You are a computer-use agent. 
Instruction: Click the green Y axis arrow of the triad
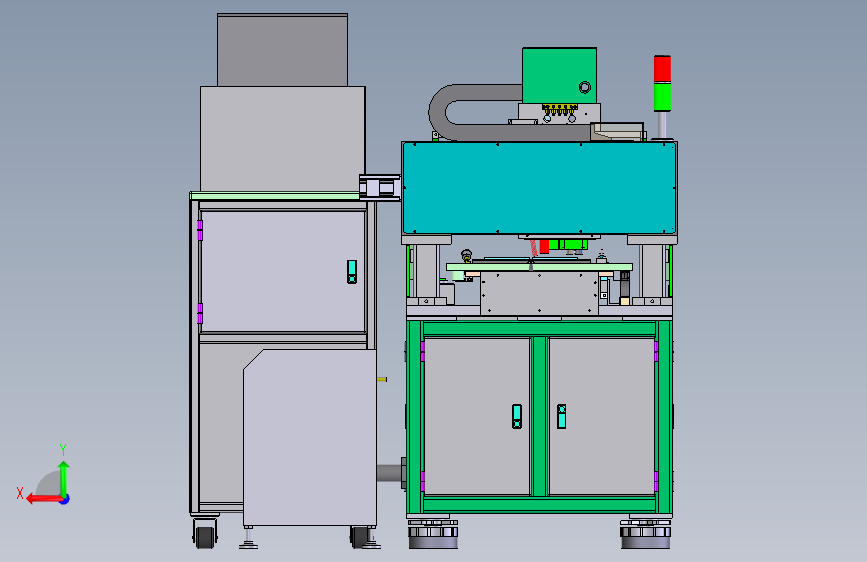(64, 478)
